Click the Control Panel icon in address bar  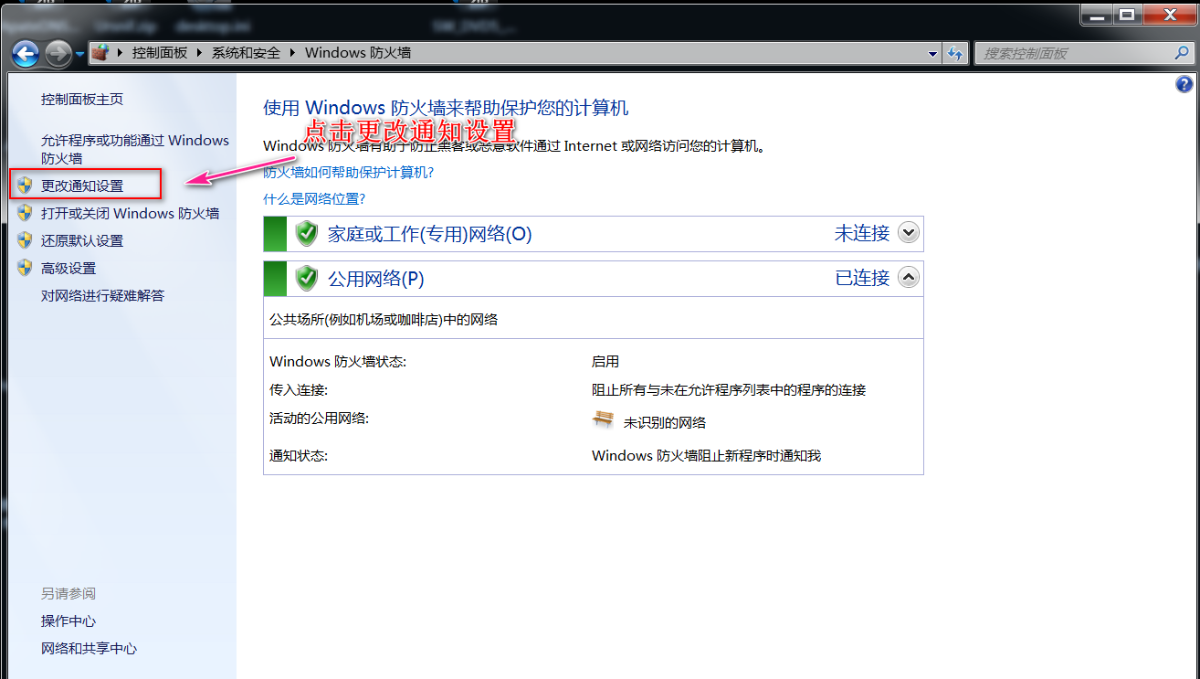pos(100,52)
